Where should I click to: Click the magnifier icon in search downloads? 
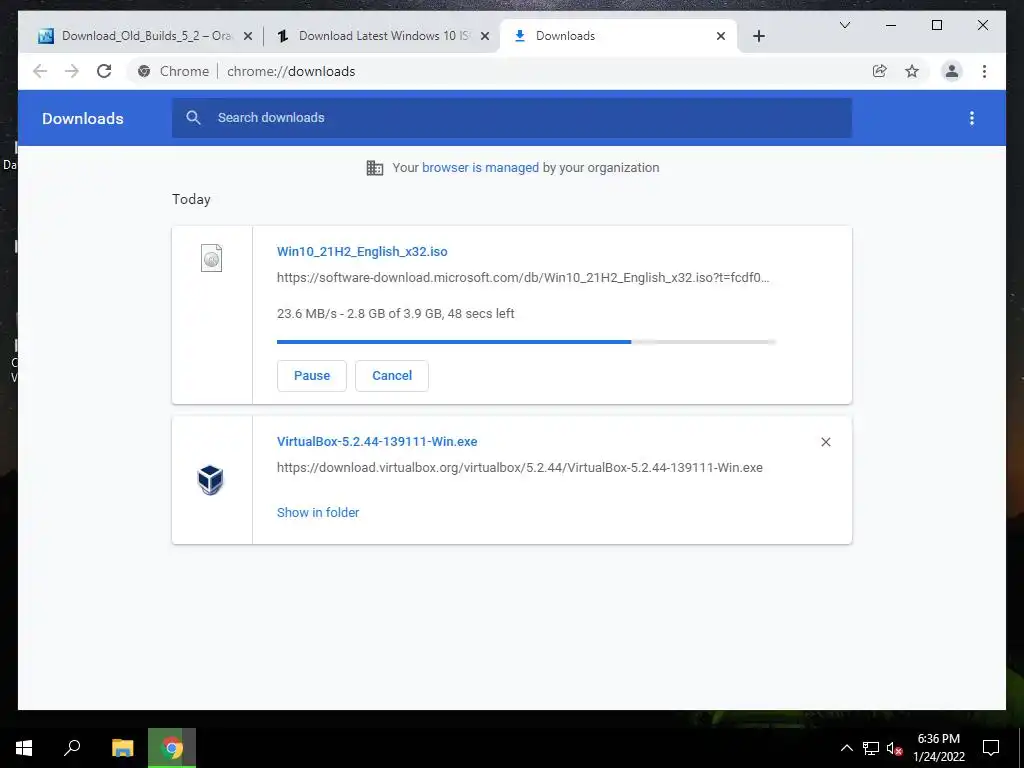point(193,118)
